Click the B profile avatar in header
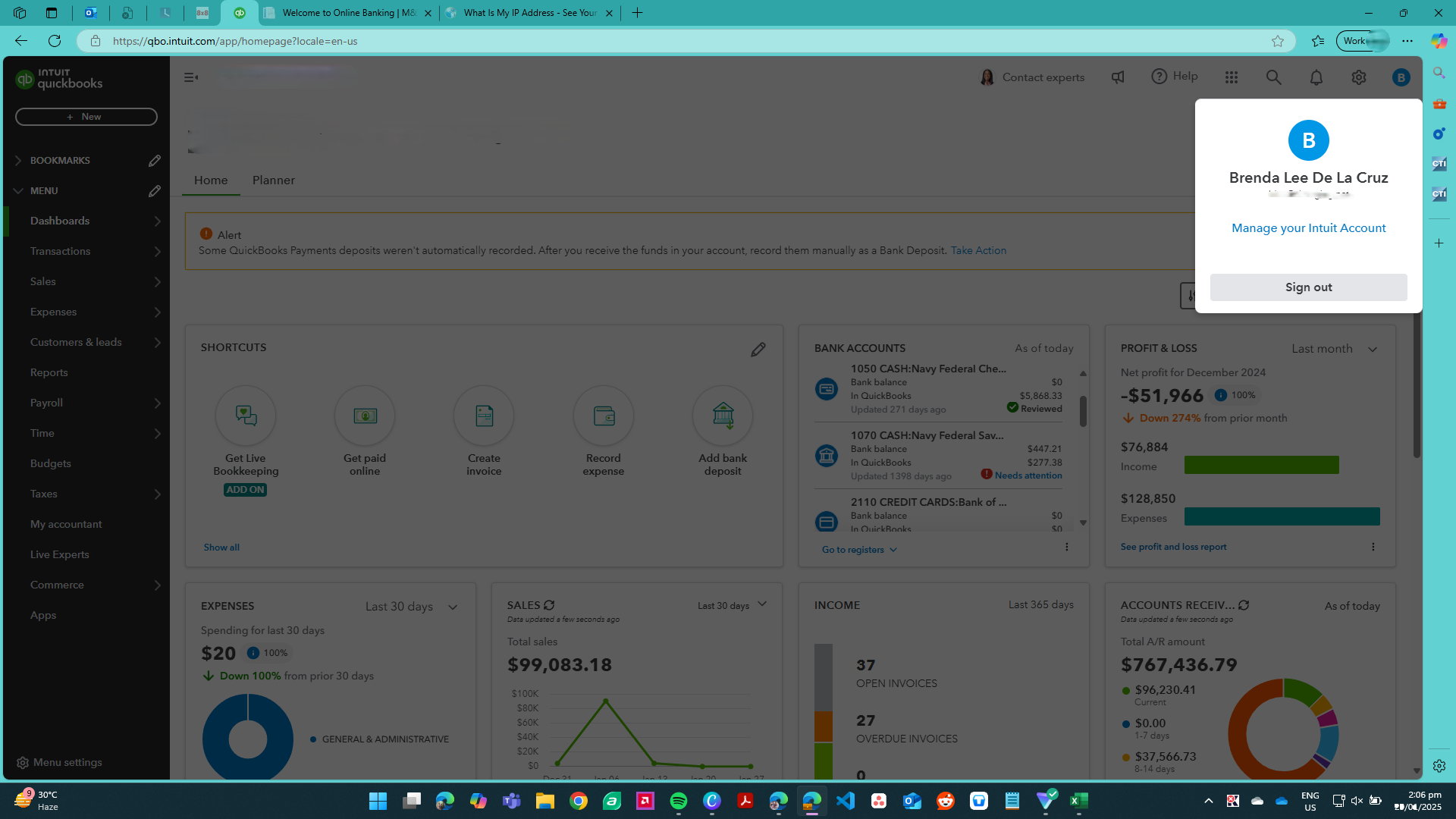The image size is (1456, 819). point(1401,77)
